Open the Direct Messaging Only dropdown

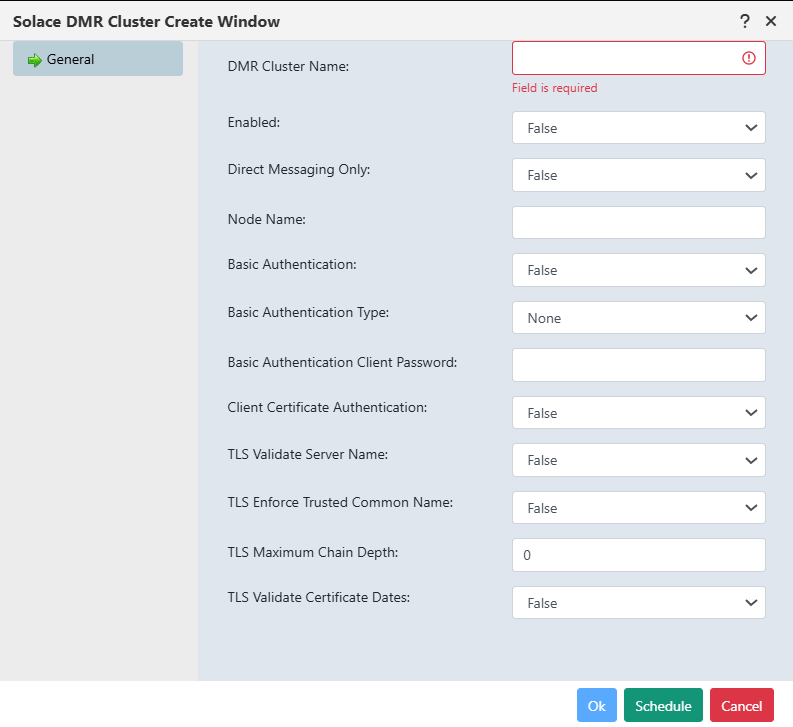[639, 175]
